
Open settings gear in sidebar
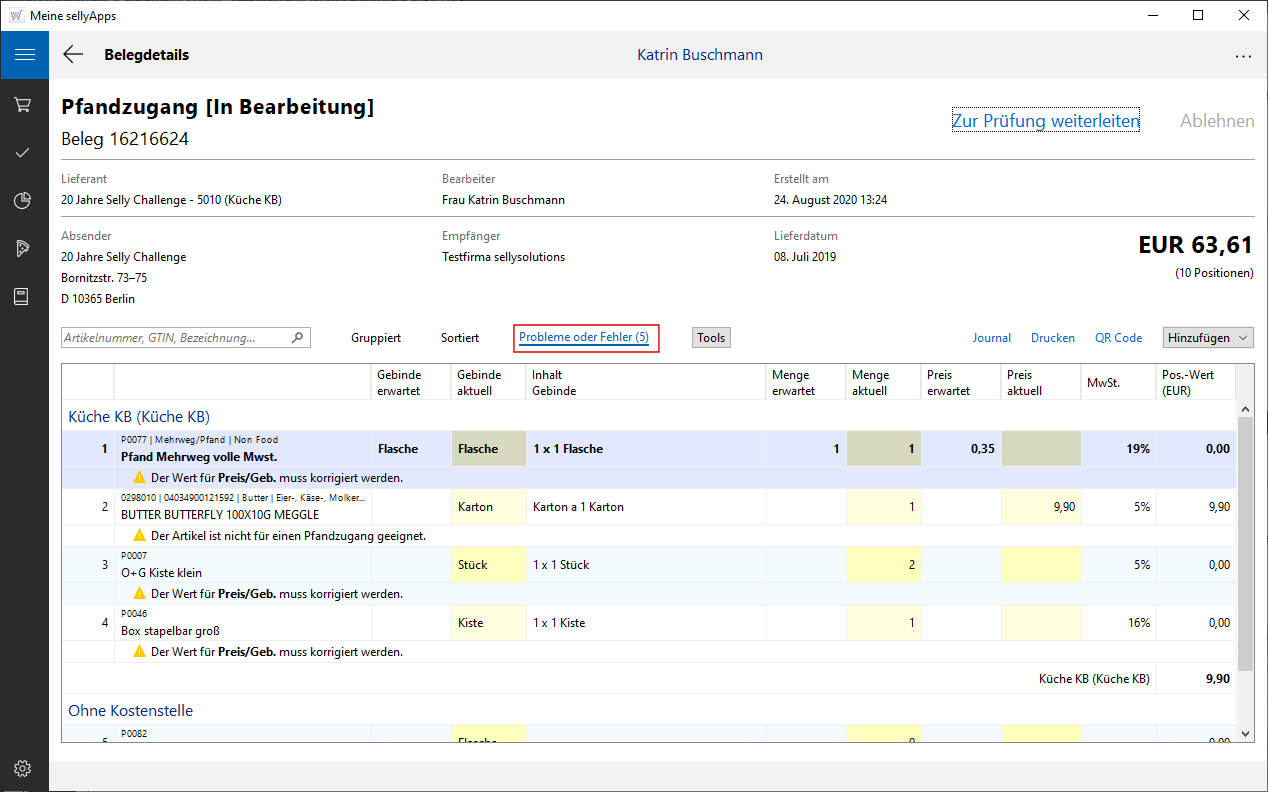[23, 768]
